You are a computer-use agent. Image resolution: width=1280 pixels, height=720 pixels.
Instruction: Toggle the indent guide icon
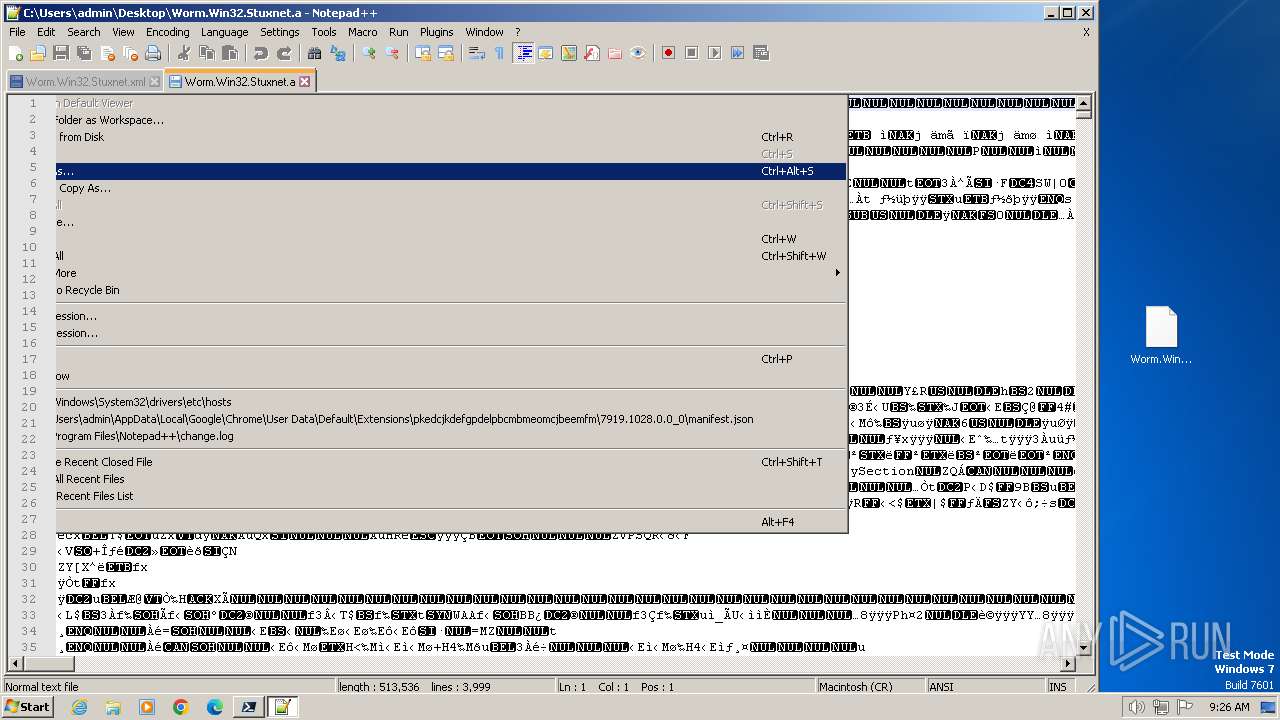(x=523, y=53)
